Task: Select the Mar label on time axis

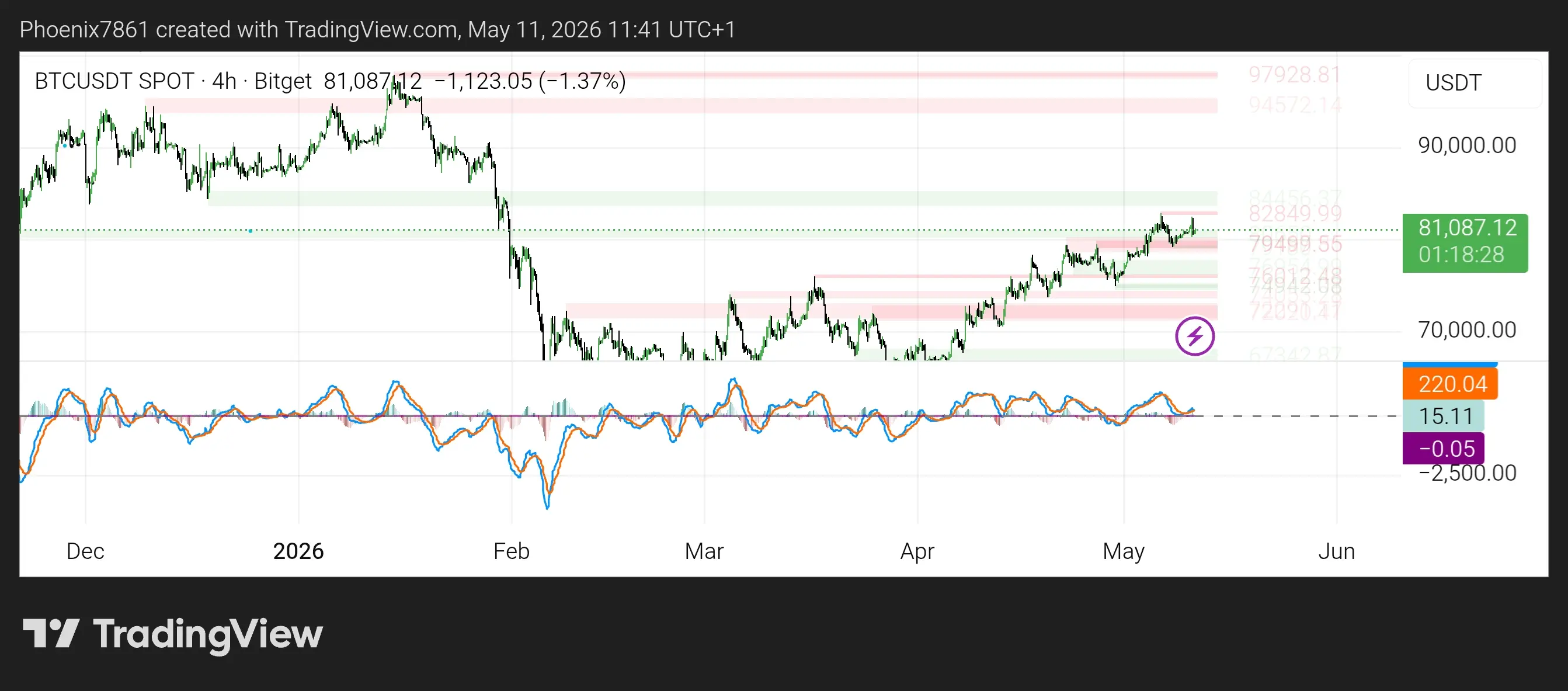Action: (704, 551)
